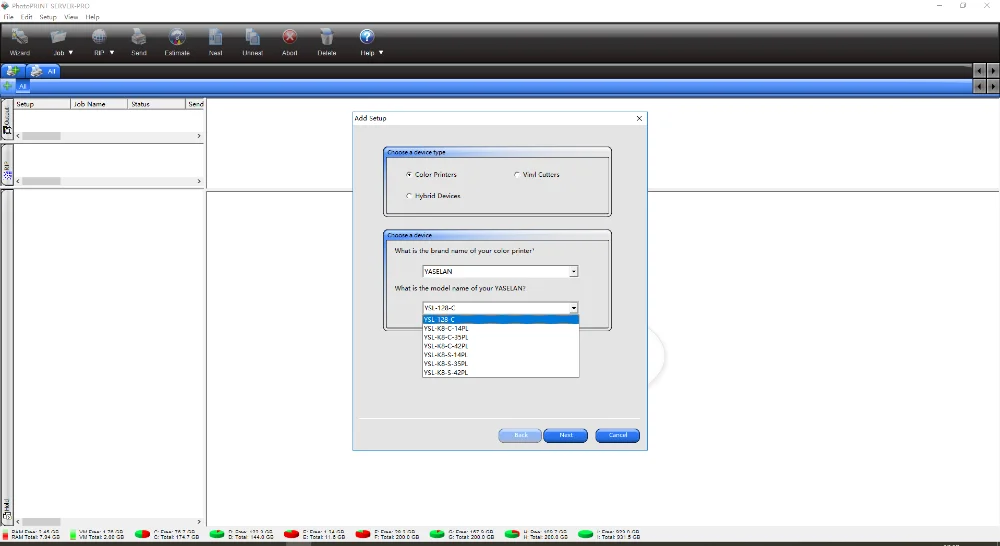Viewport: 1000px width, 546px height.
Task: Choose YSL-KB-S-14PL from model list
Action: point(501,355)
